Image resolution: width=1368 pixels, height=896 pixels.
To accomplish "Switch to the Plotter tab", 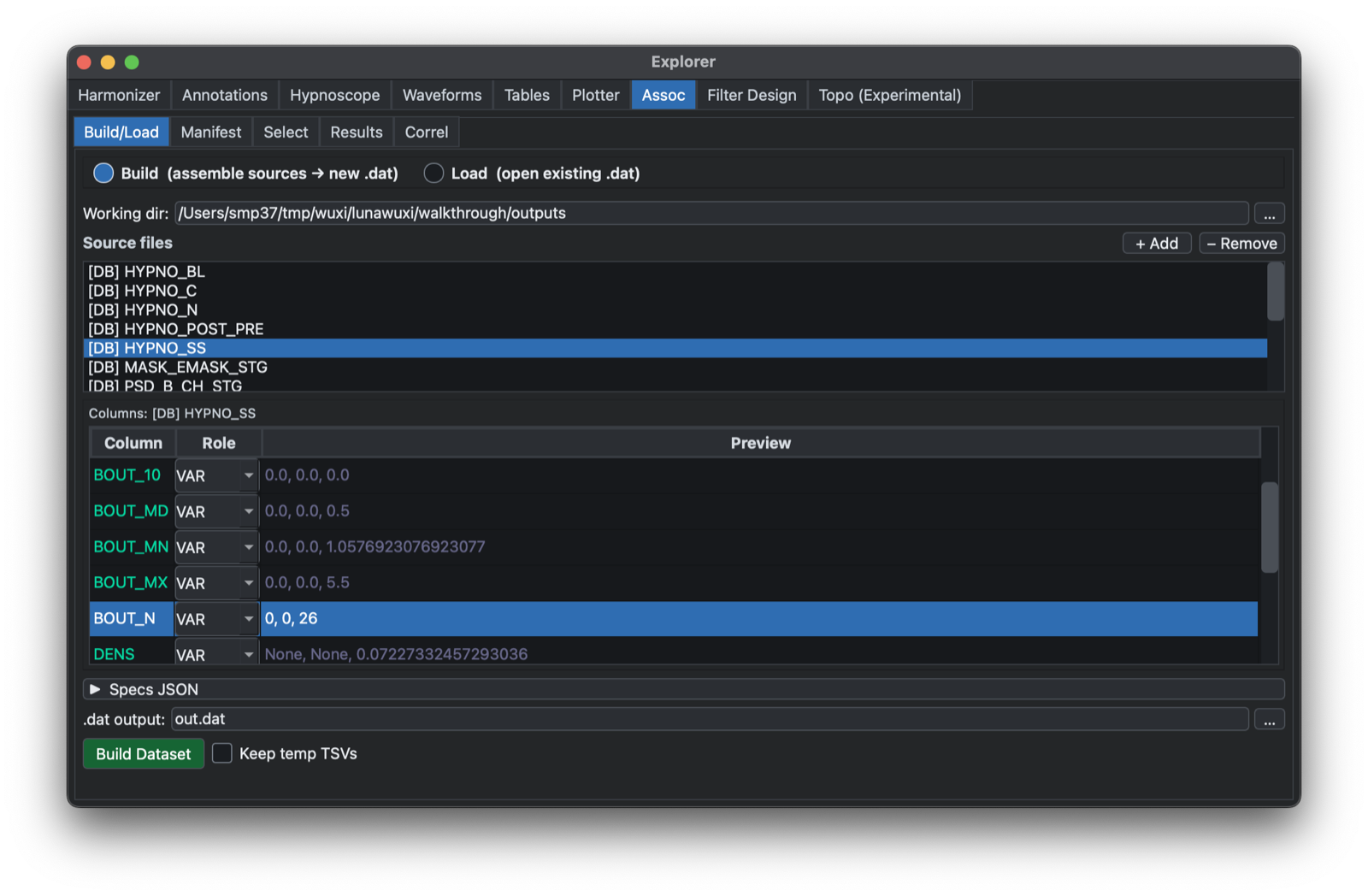I will point(595,95).
